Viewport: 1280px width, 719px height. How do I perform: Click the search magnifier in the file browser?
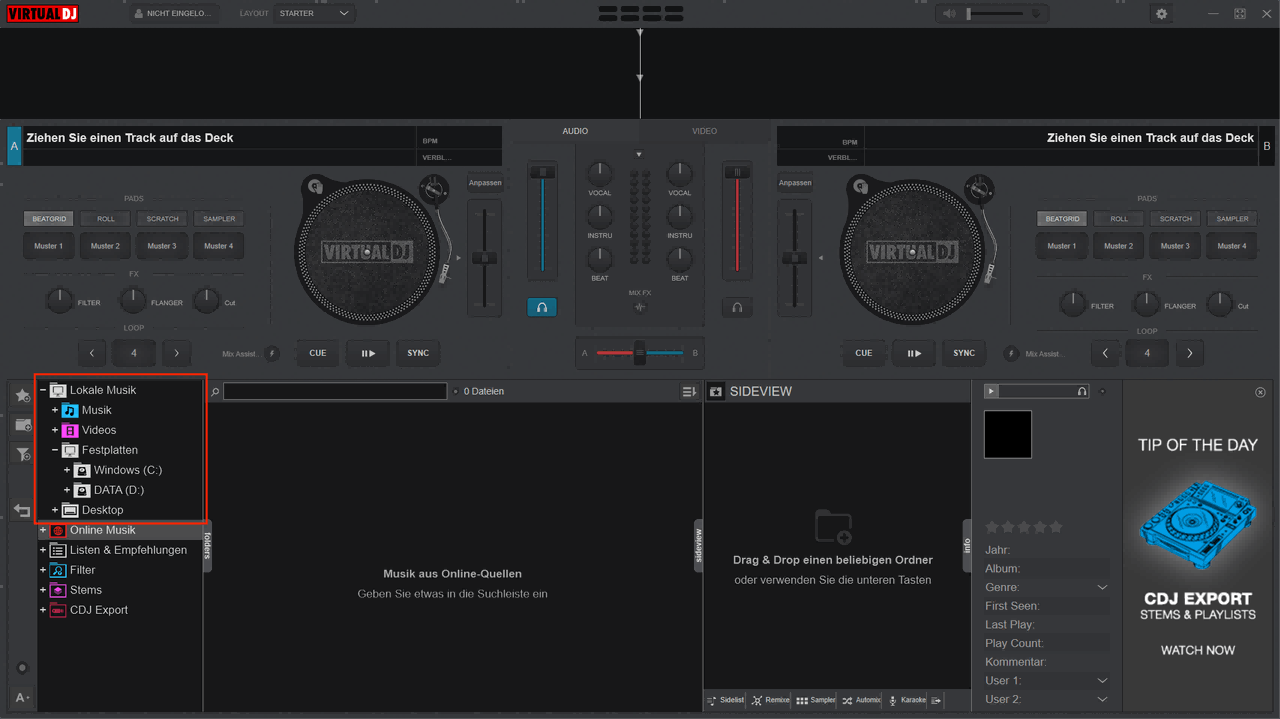213,391
